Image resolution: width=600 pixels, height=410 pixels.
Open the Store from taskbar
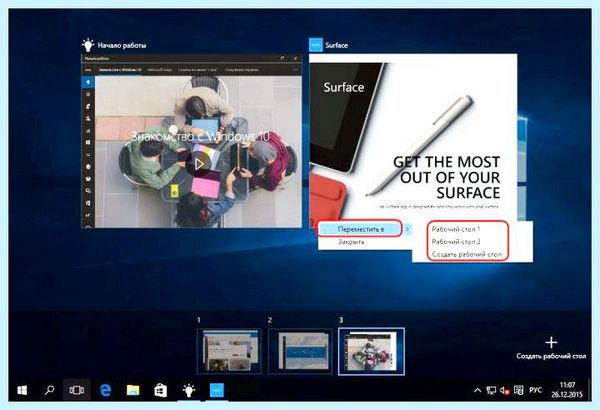[x=160, y=390]
